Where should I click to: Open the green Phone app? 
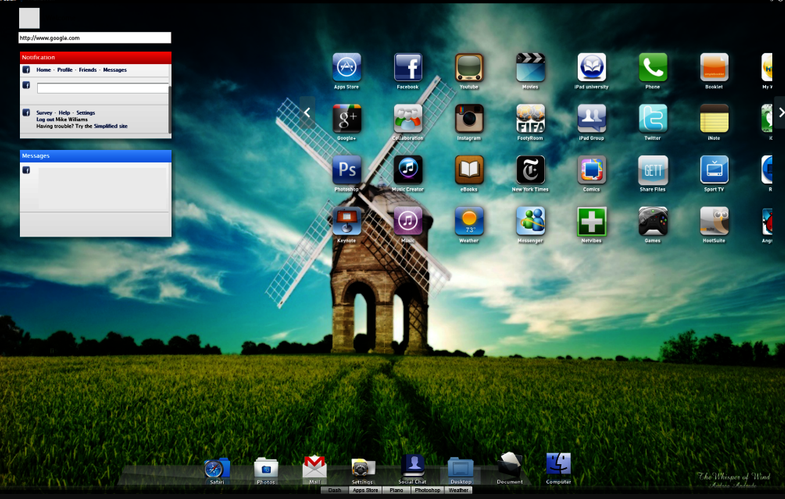653,67
